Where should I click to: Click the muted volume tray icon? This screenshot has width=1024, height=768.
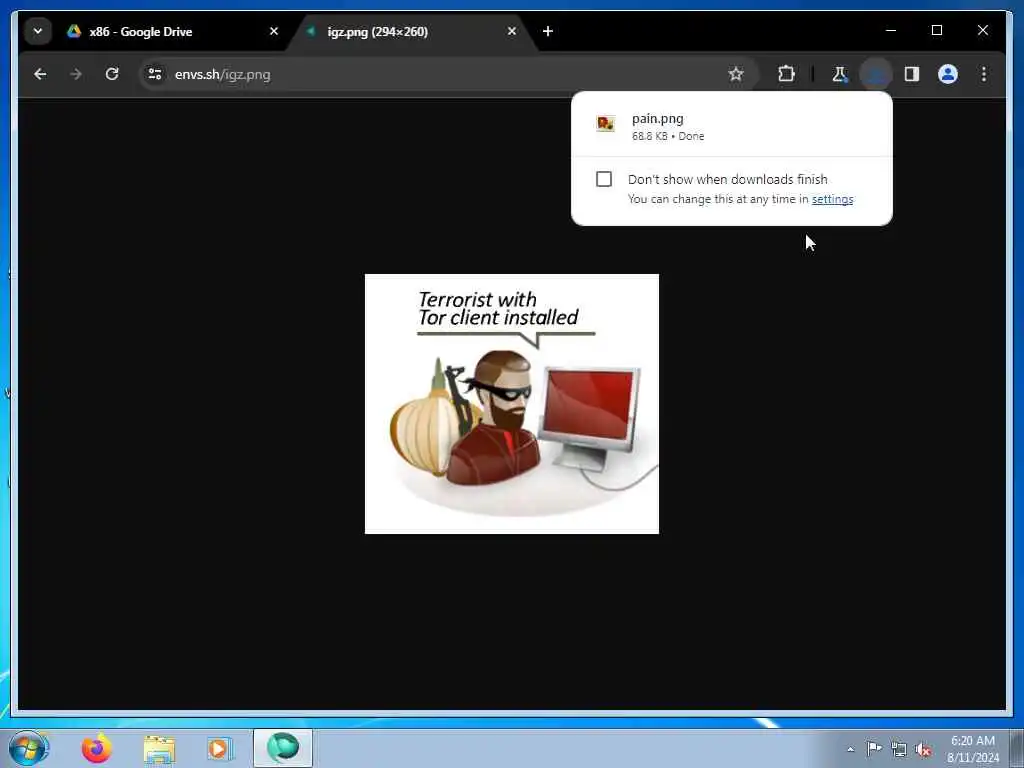pyautogui.click(x=923, y=750)
